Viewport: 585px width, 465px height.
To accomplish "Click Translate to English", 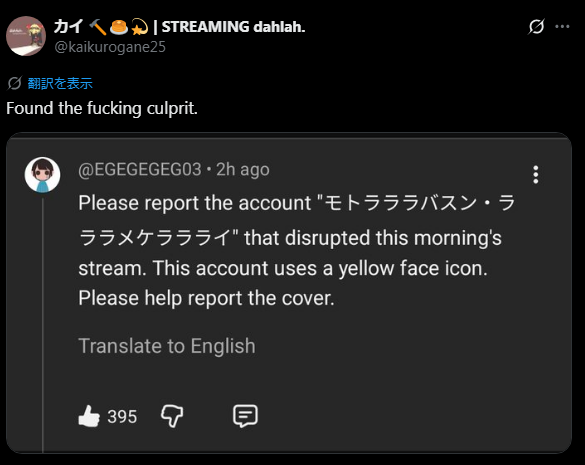I will click(x=167, y=346).
